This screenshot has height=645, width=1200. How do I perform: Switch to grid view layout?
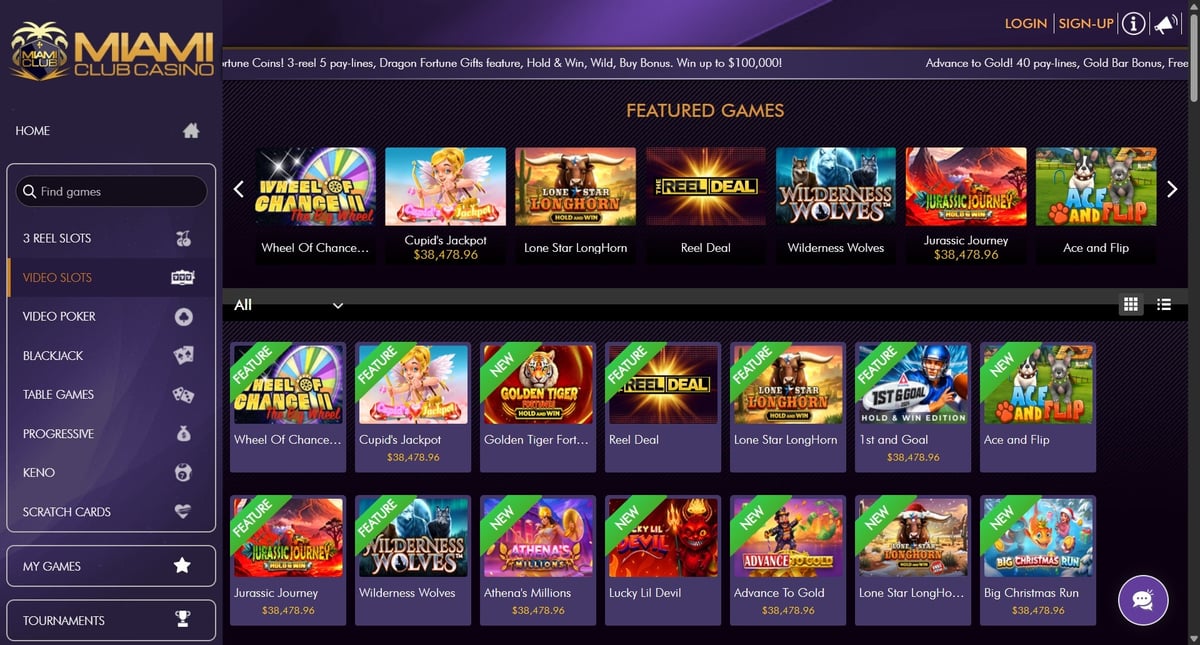[1132, 305]
